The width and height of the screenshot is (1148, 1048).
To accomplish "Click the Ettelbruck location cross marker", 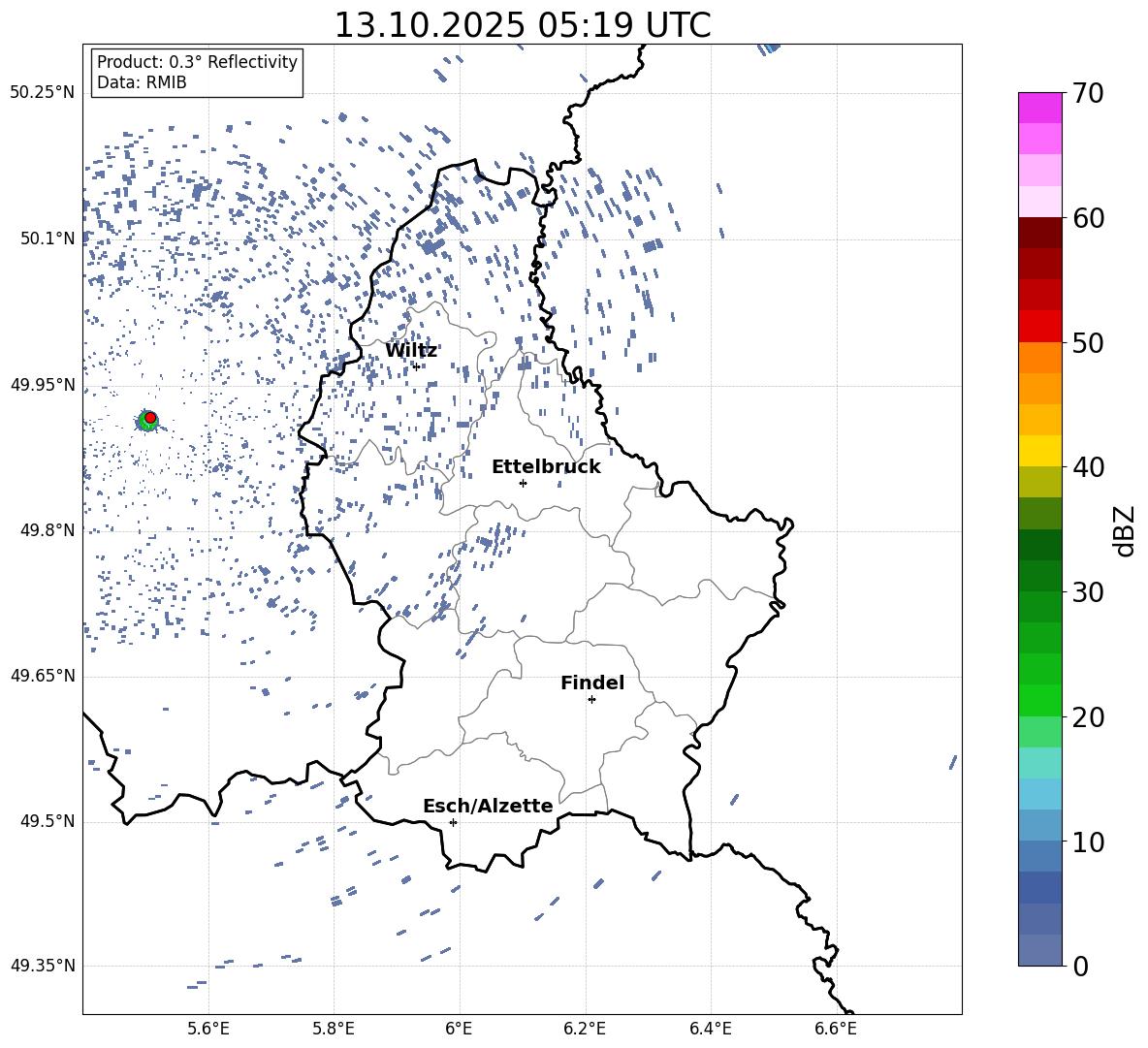I will coord(523,483).
